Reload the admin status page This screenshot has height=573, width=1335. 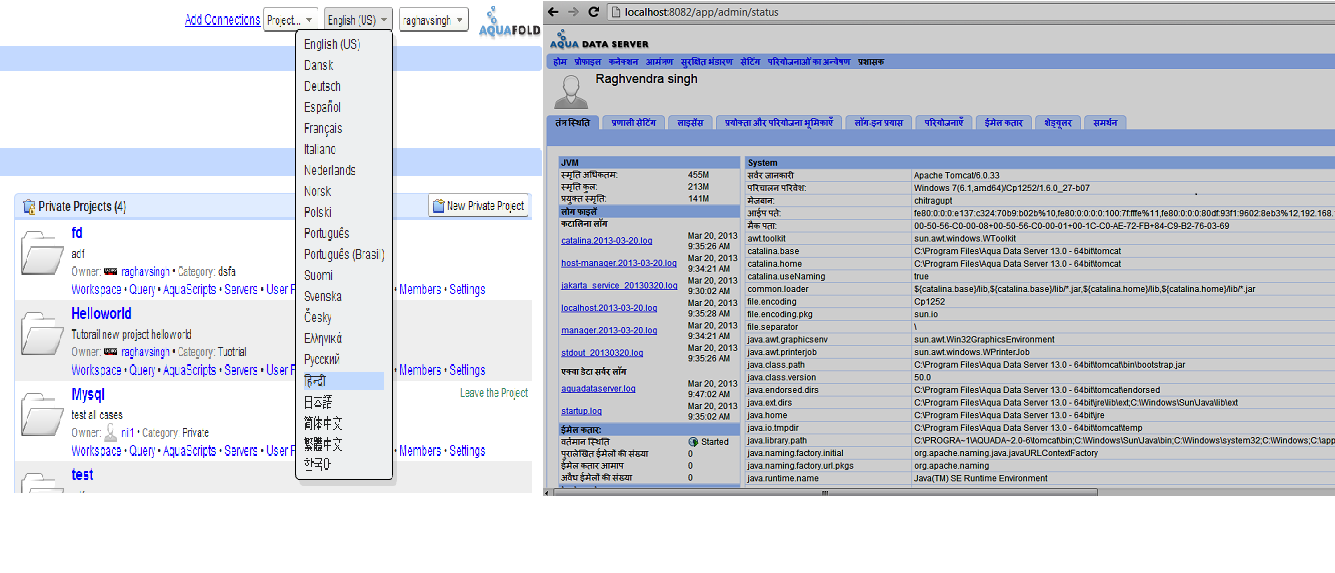tap(593, 11)
